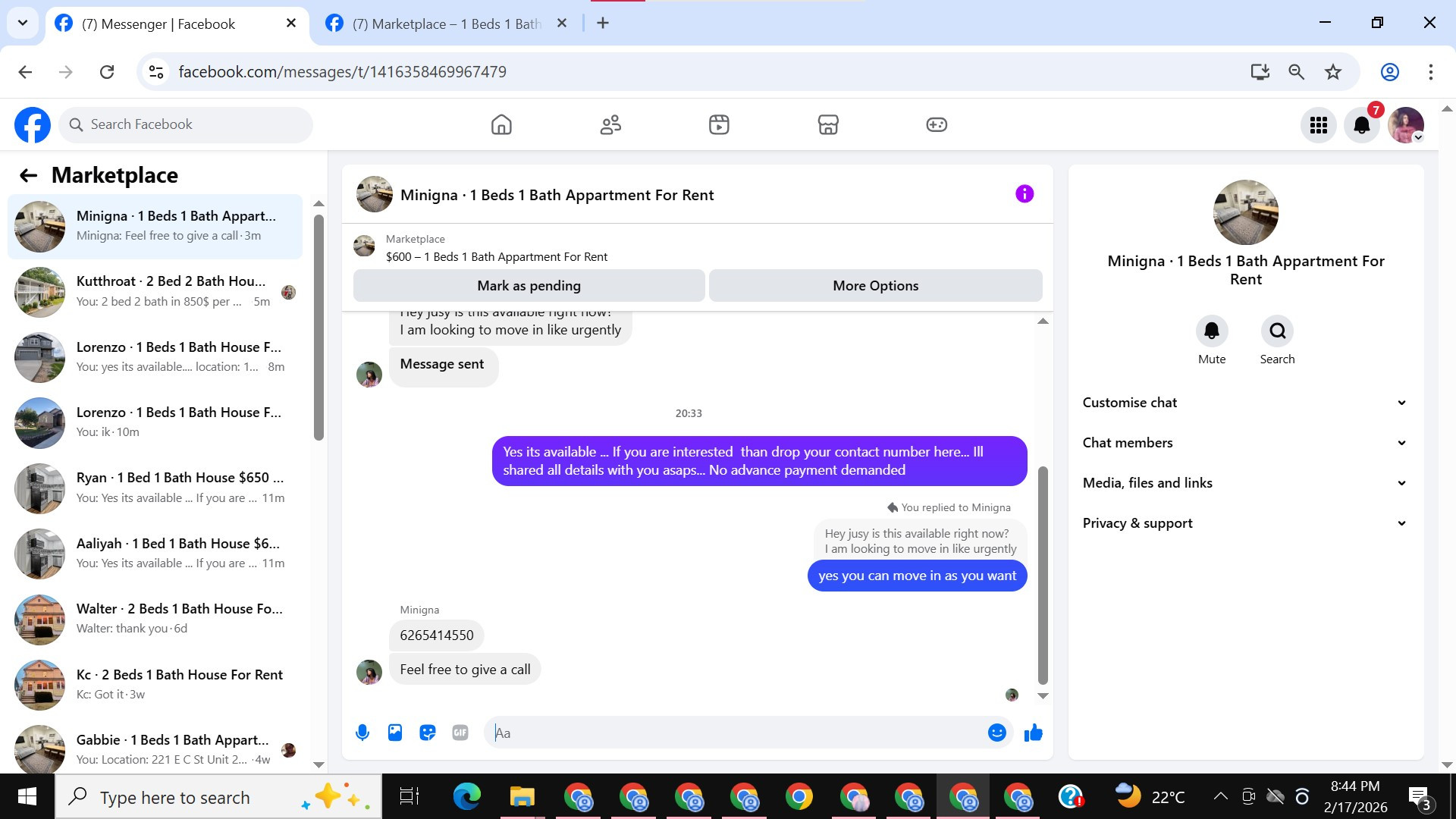Open the sticker picker icon
Image resolution: width=1456 pixels, height=819 pixels.
[x=428, y=733]
